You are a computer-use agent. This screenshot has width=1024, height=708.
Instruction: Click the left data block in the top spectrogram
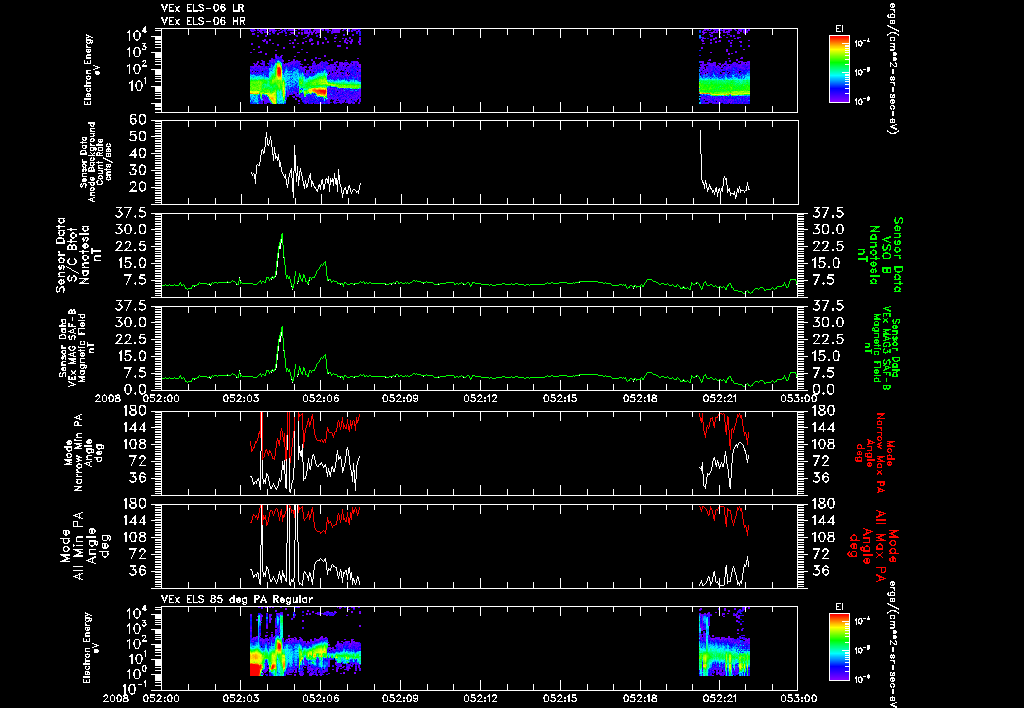click(305, 67)
